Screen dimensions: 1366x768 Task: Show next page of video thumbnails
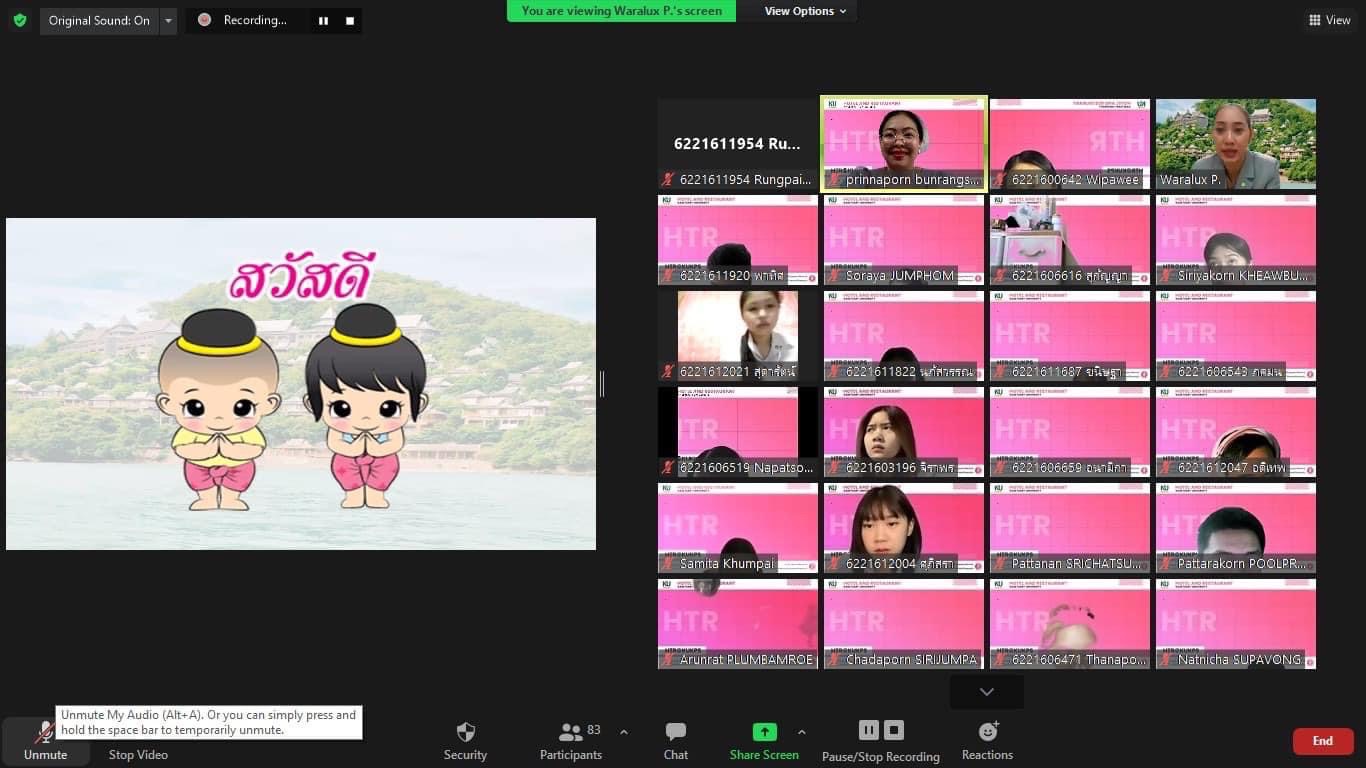(987, 692)
